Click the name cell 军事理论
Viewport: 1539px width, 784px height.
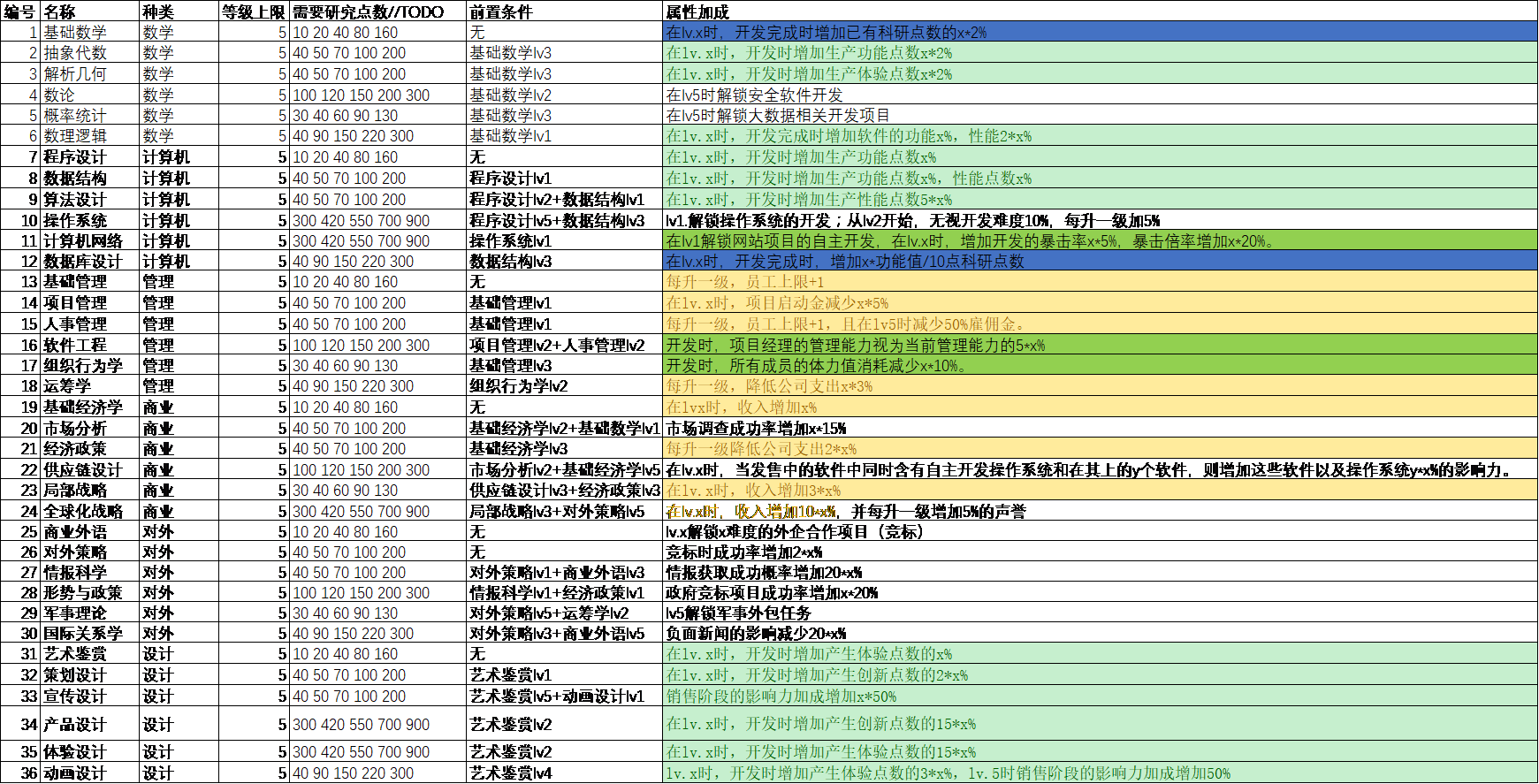coord(90,613)
